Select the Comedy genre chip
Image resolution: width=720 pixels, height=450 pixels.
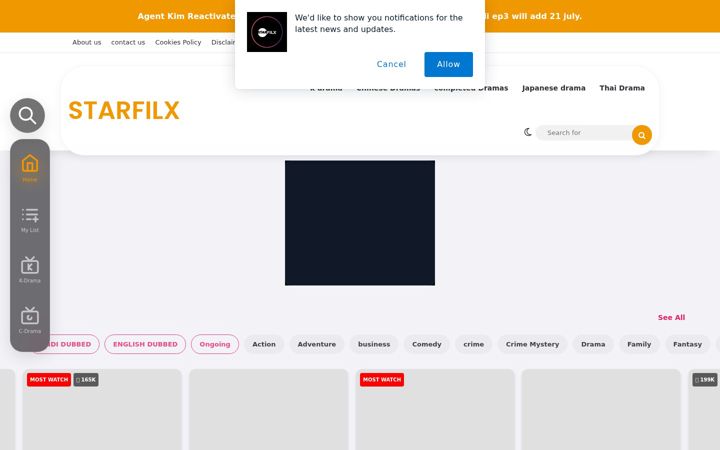(427, 344)
